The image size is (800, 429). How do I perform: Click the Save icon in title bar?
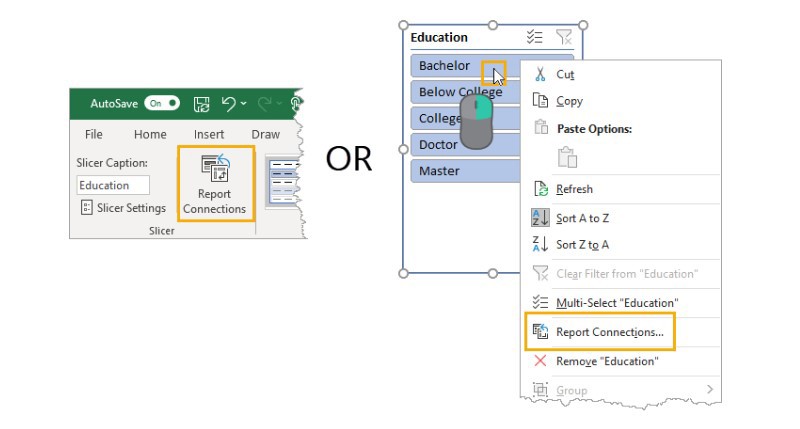(202, 104)
